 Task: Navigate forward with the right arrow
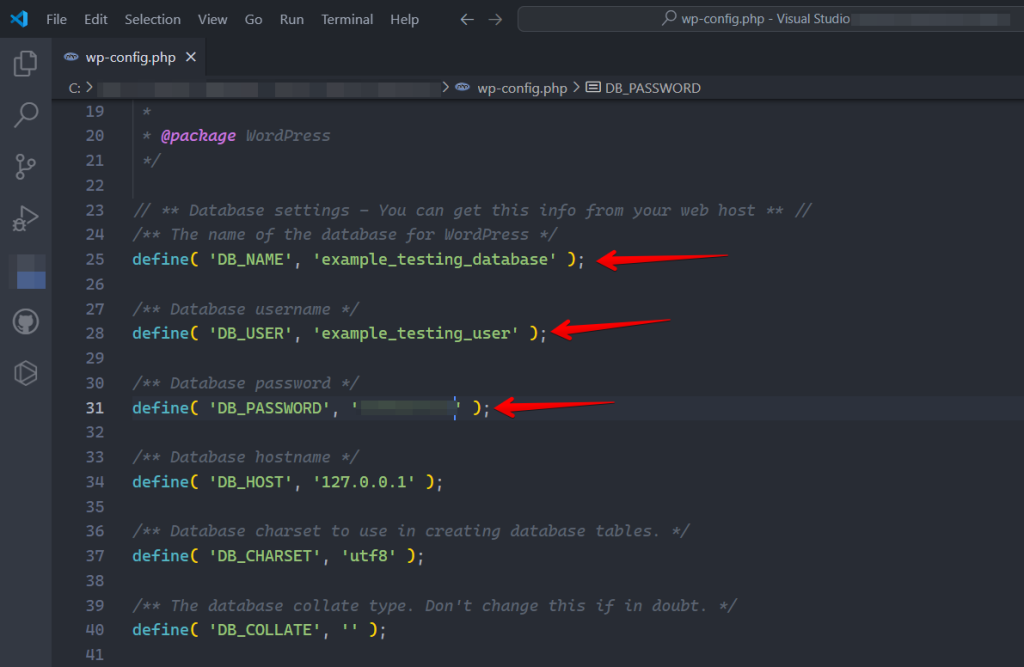[x=496, y=18]
